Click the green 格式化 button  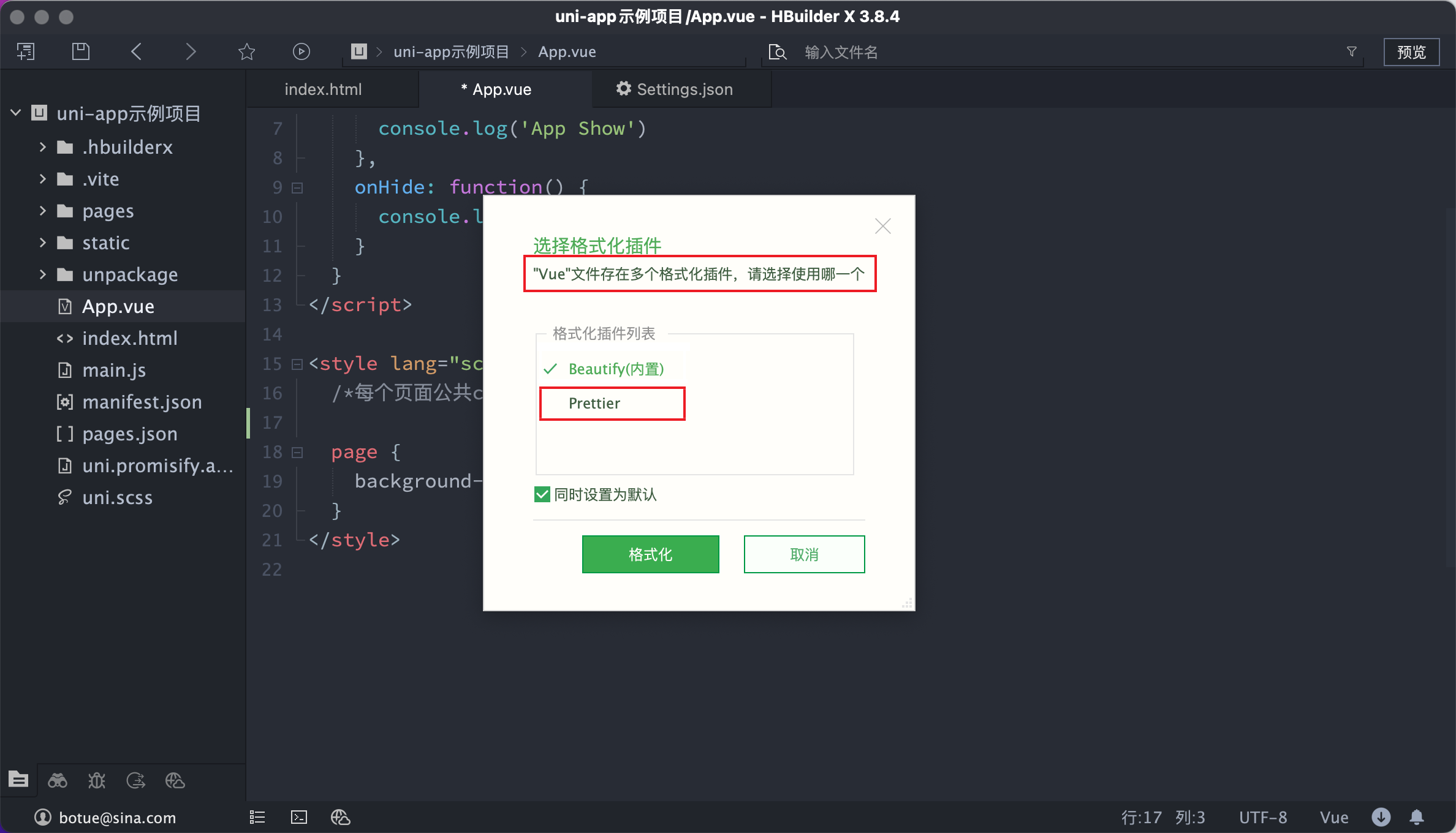[x=650, y=554]
